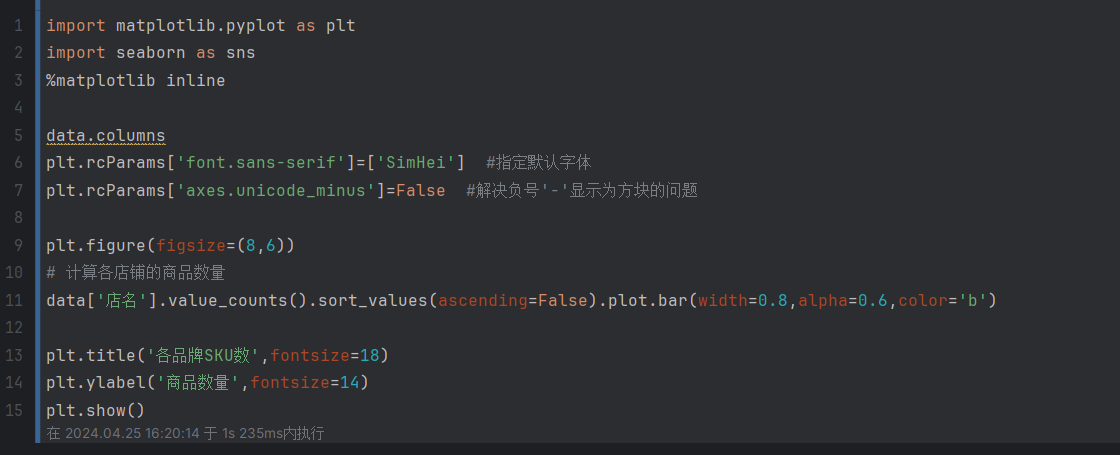Click the underlined 'data.columns' expression
The width and height of the screenshot is (1120, 455).
pyautogui.click(x=105, y=135)
